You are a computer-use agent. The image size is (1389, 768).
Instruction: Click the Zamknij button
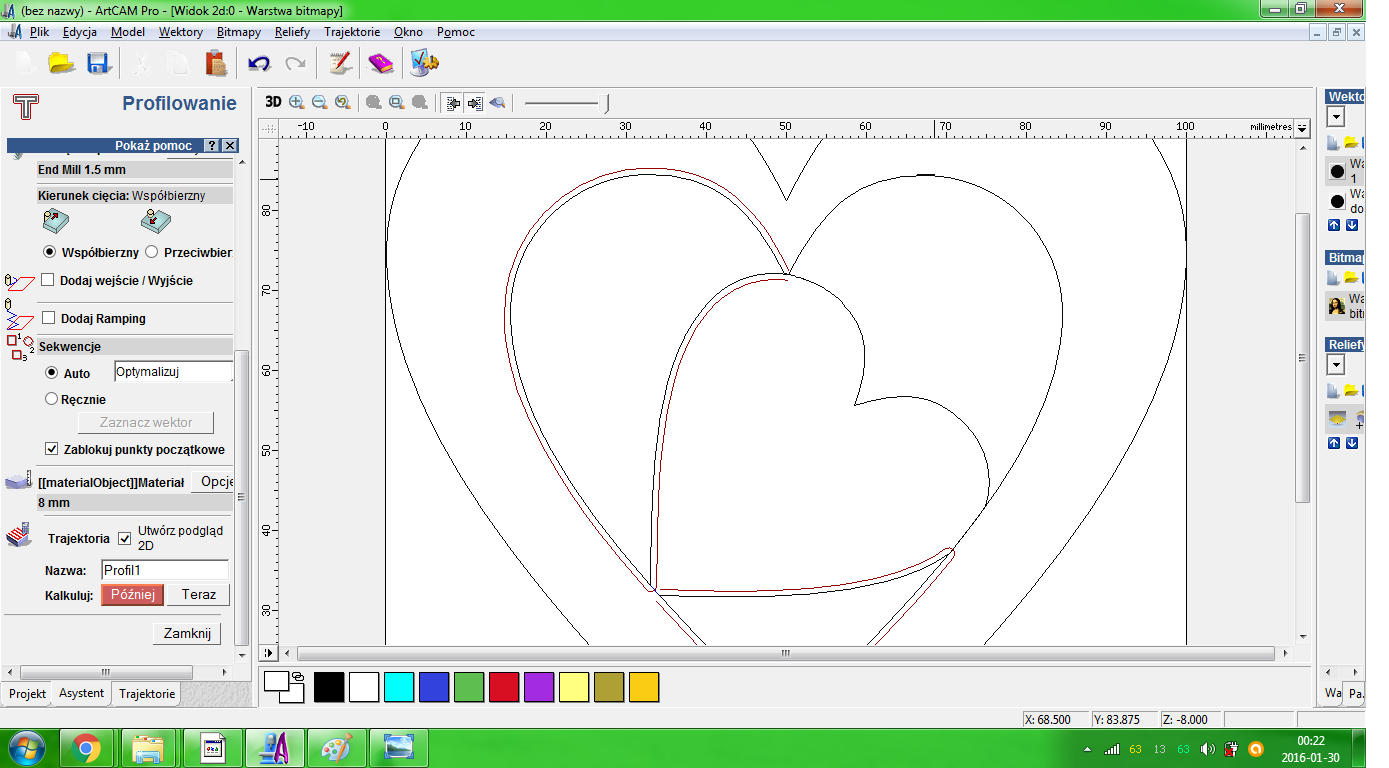click(186, 633)
